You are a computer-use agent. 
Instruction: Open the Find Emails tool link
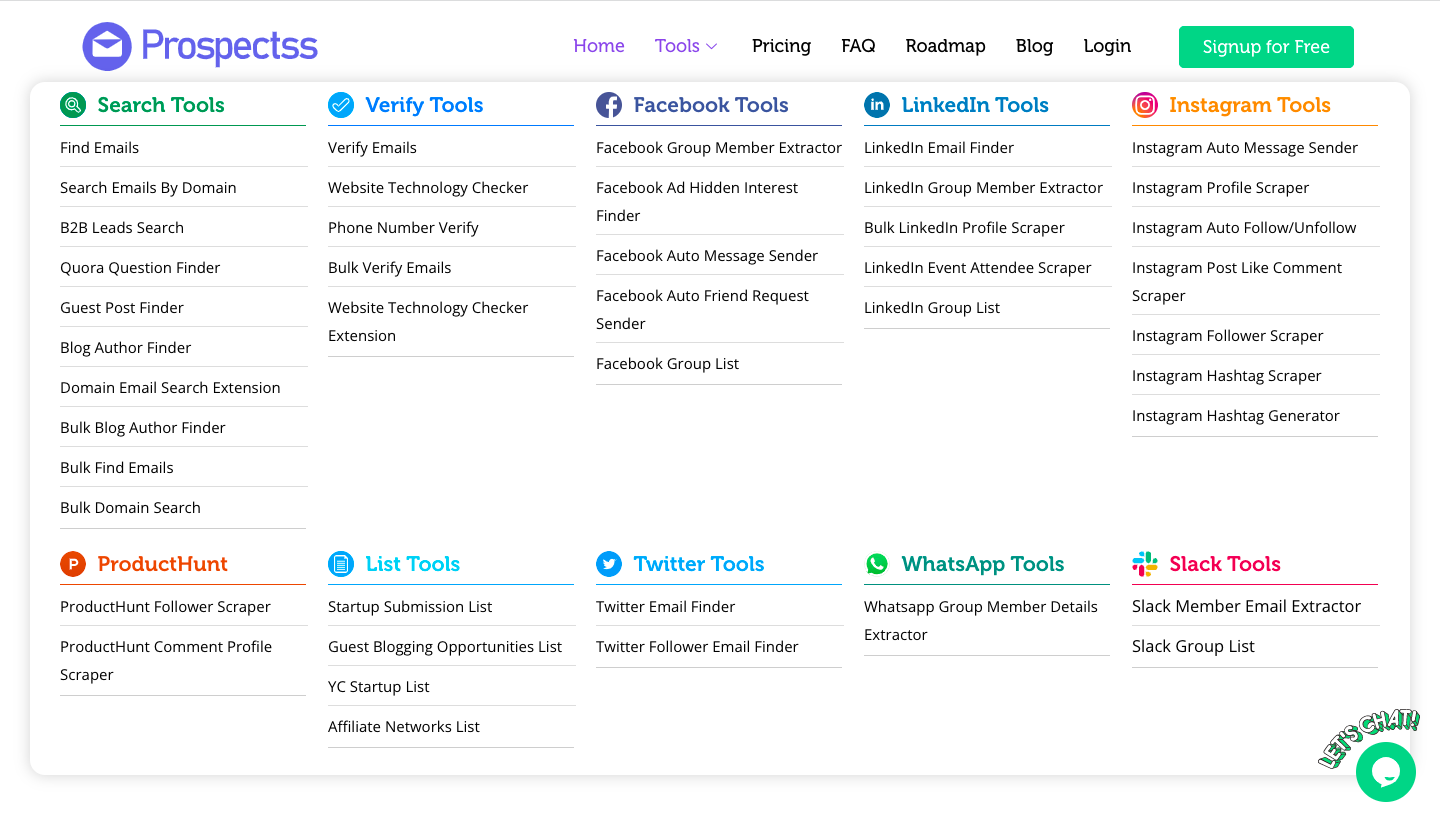pos(100,148)
